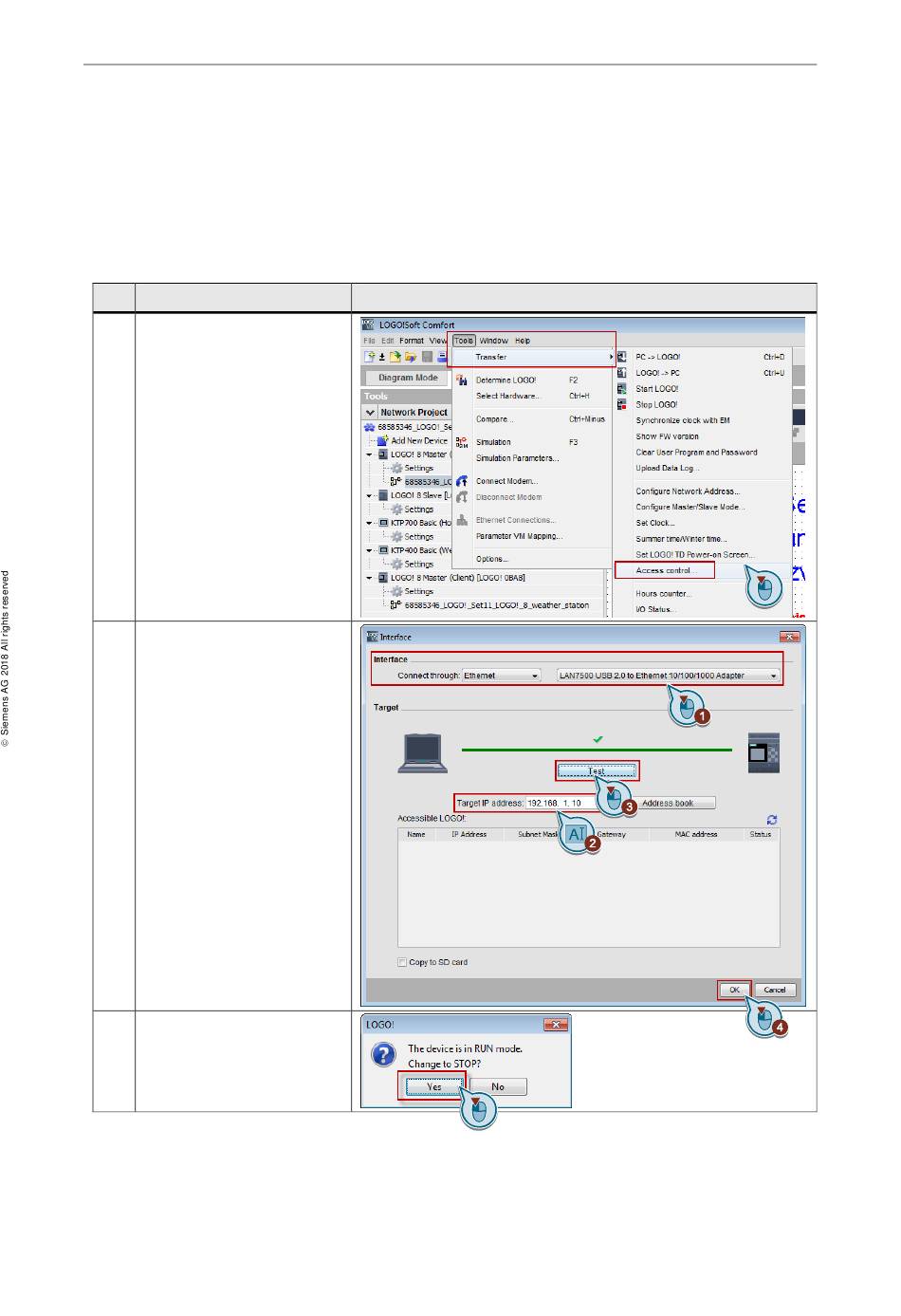Click the grey Save toolbar icon
Screen dimensions: 901x1316
[x=427, y=357]
